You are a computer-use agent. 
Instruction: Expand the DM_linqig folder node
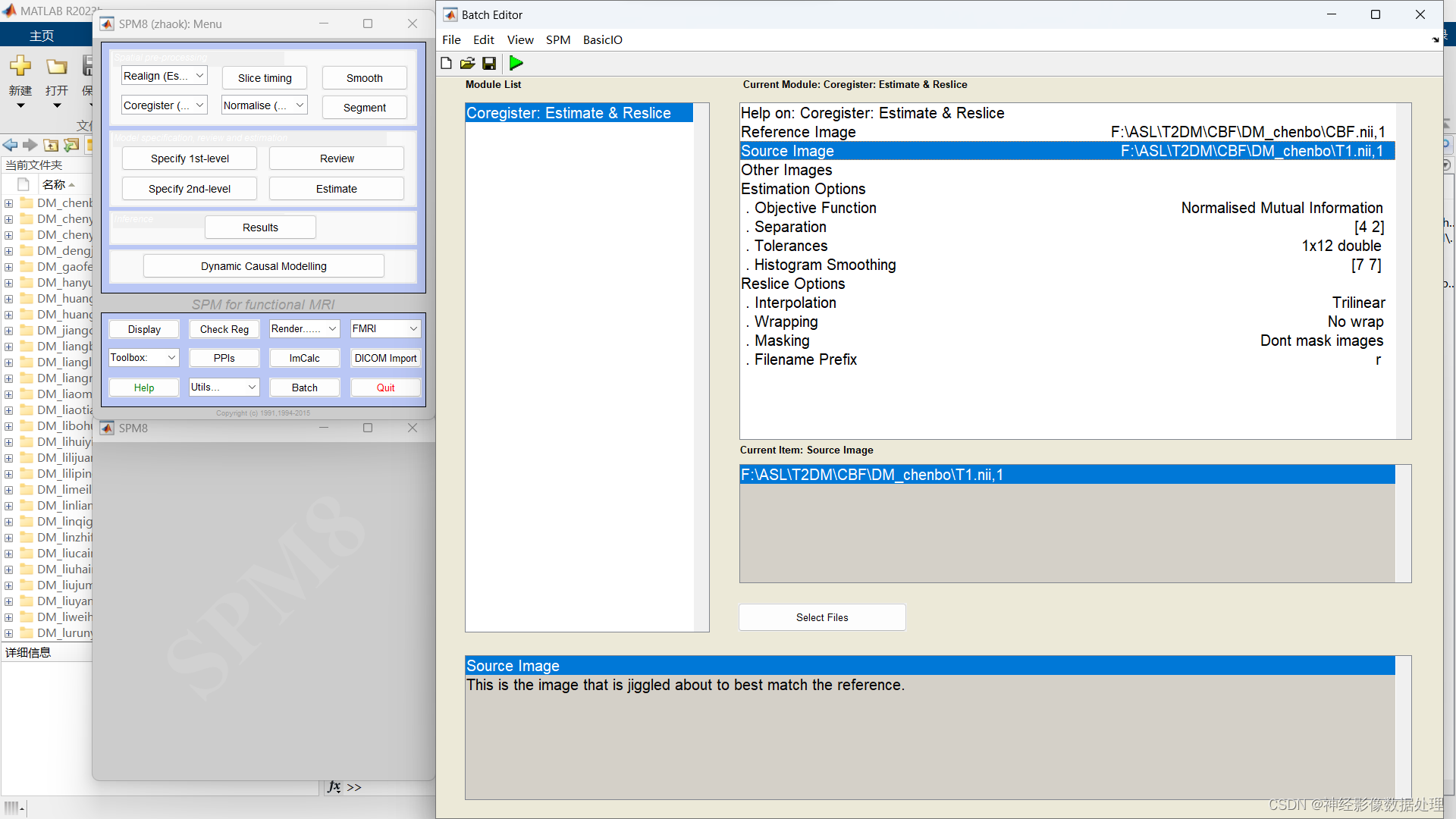tap(8, 522)
